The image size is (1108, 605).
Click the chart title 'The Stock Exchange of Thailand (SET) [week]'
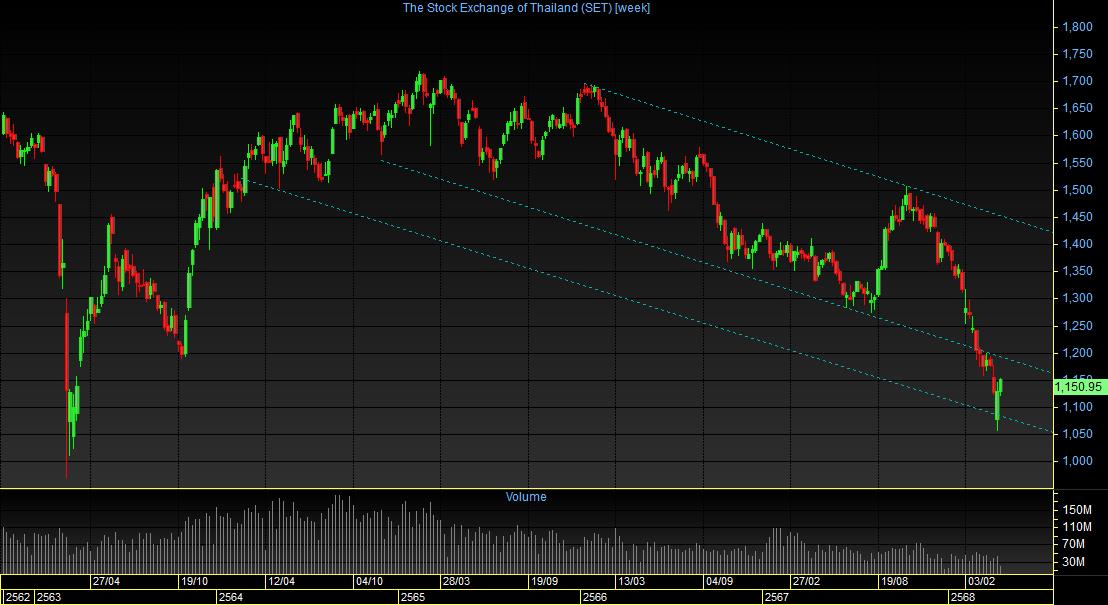tap(526, 8)
